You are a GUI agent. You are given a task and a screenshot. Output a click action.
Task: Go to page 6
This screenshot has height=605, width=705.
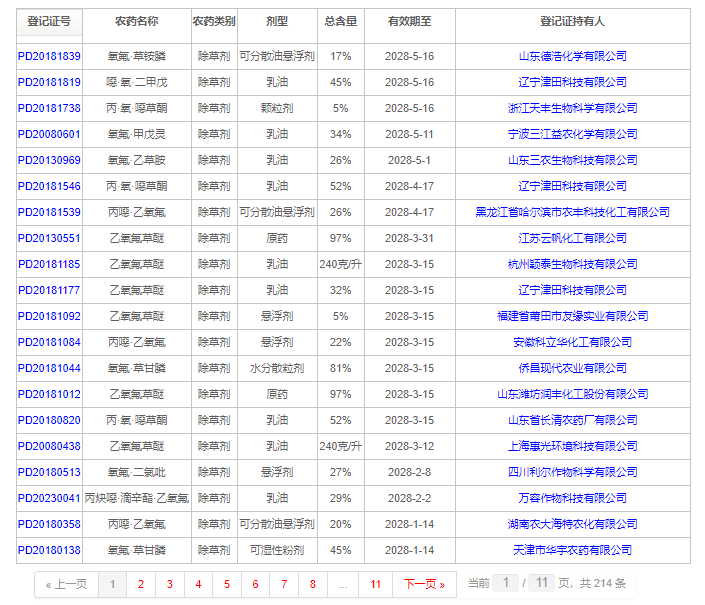pyautogui.click(x=255, y=584)
